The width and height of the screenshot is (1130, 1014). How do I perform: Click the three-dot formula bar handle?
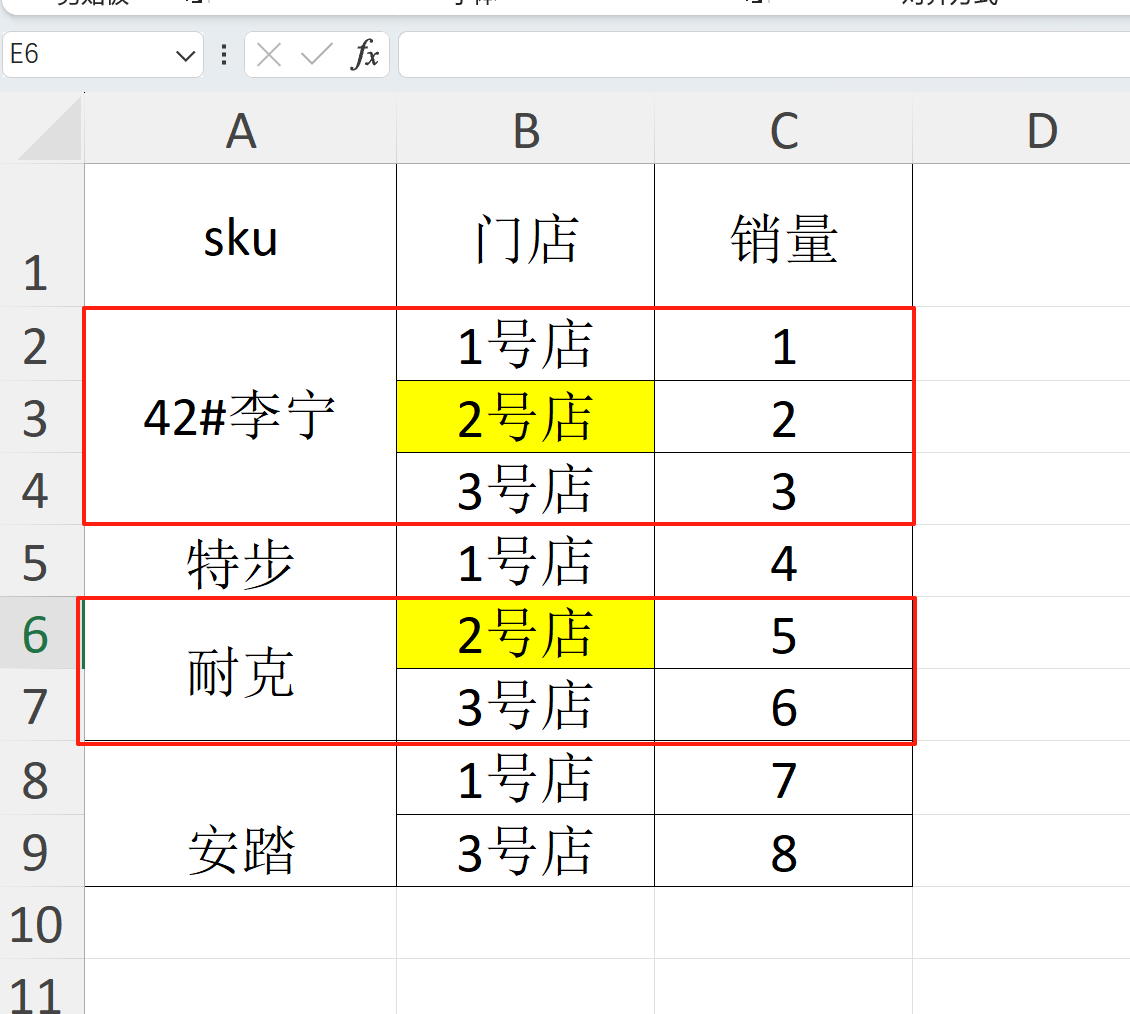click(x=224, y=55)
